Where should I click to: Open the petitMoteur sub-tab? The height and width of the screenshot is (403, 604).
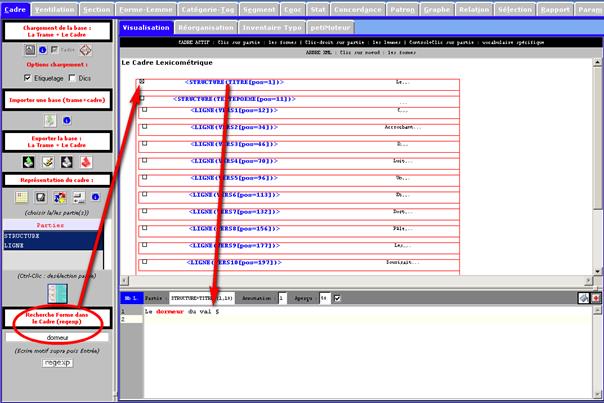[x=331, y=28]
